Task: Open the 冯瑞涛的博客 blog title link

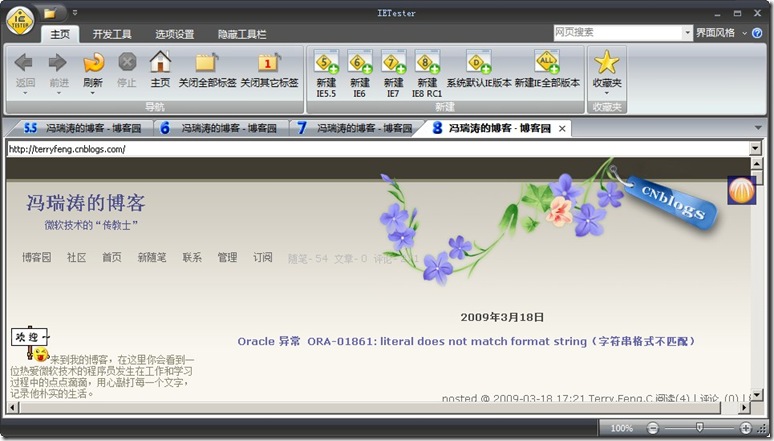Action: (x=86, y=203)
